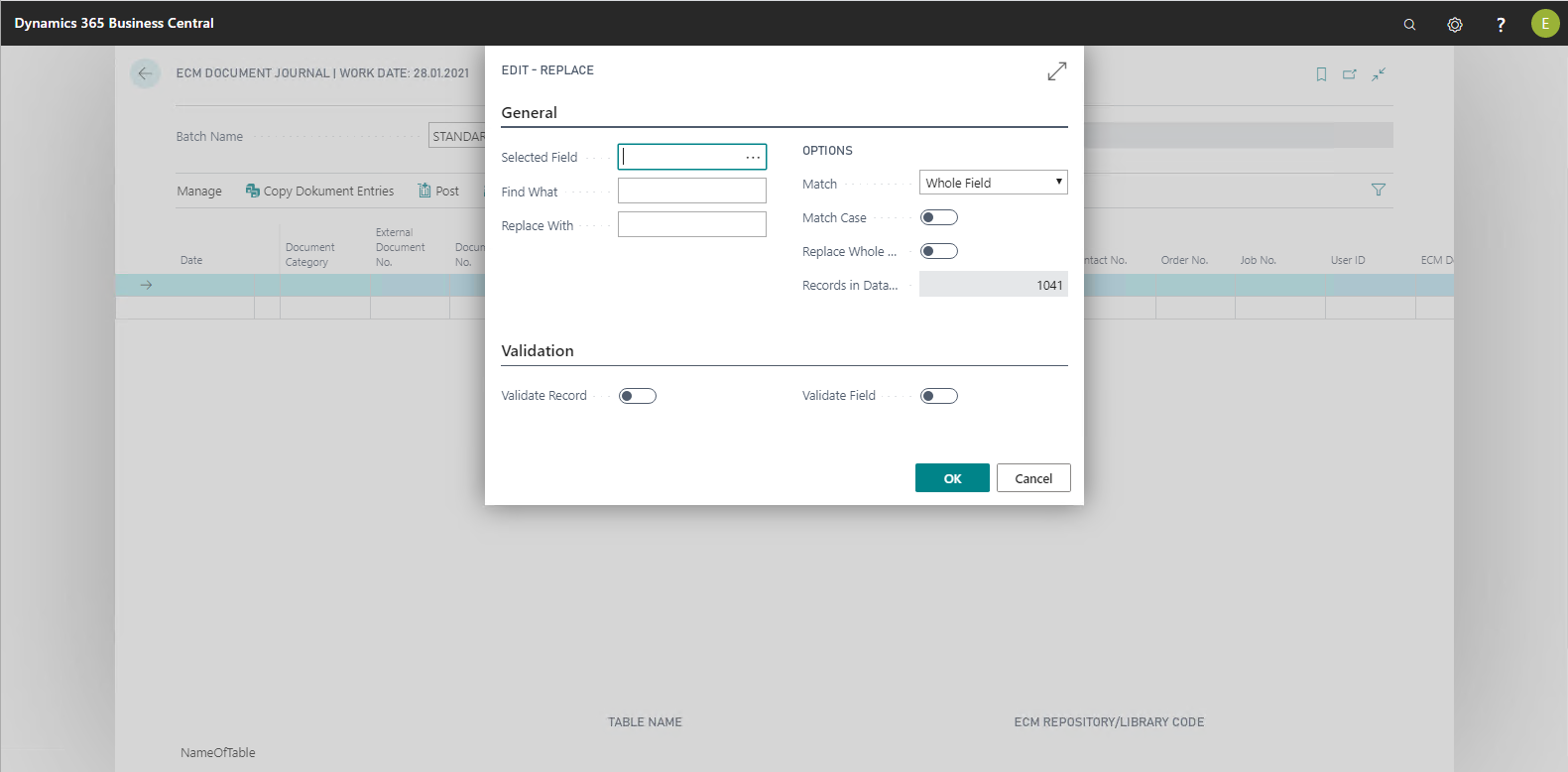The width and height of the screenshot is (1568, 772).
Task: Click the open in new window icon
Action: (x=1350, y=74)
